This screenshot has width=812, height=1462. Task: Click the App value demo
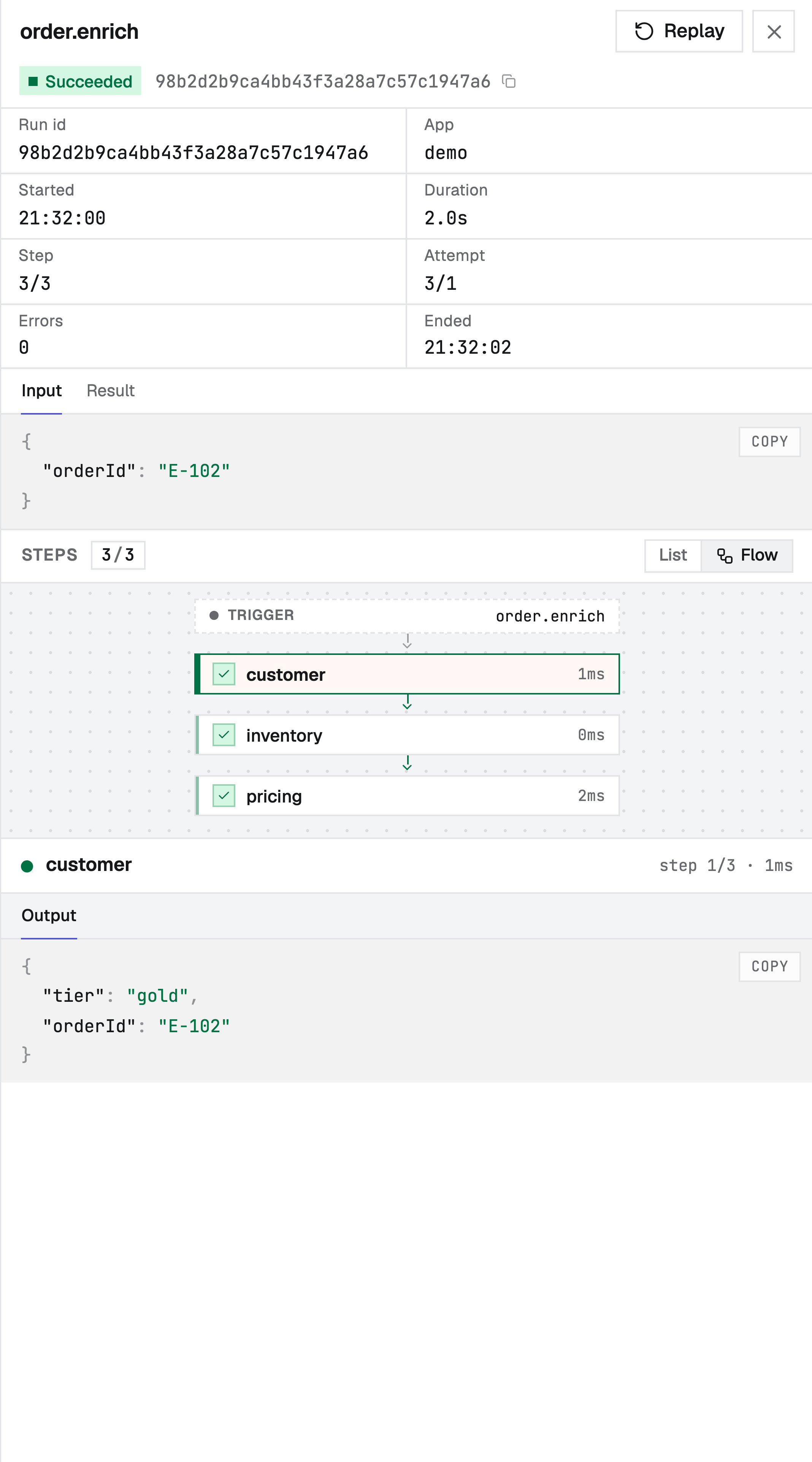point(446,153)
